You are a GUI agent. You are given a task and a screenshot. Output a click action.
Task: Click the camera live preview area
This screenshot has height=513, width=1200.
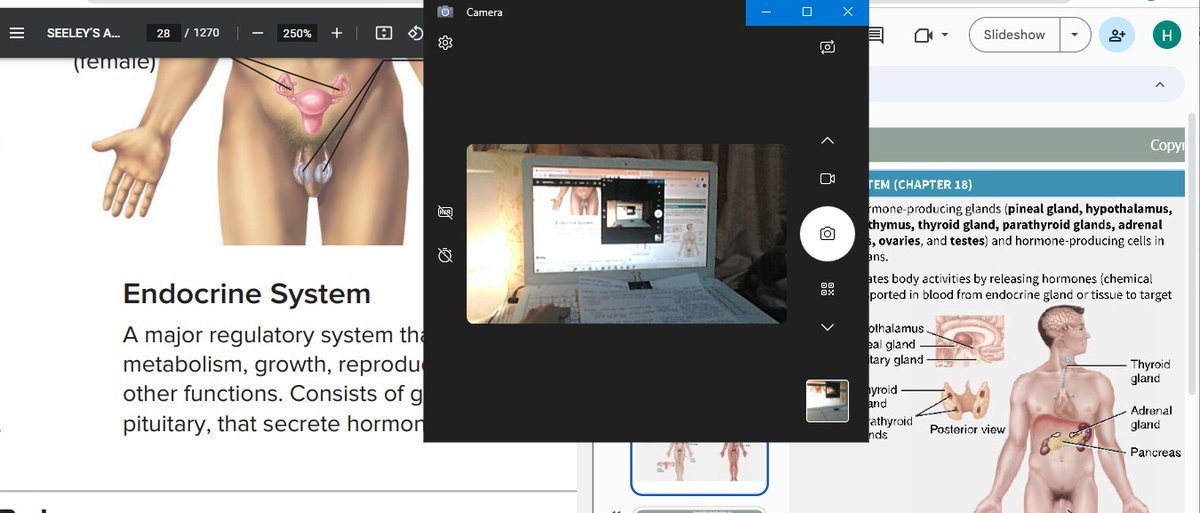(x=626, y=233)
